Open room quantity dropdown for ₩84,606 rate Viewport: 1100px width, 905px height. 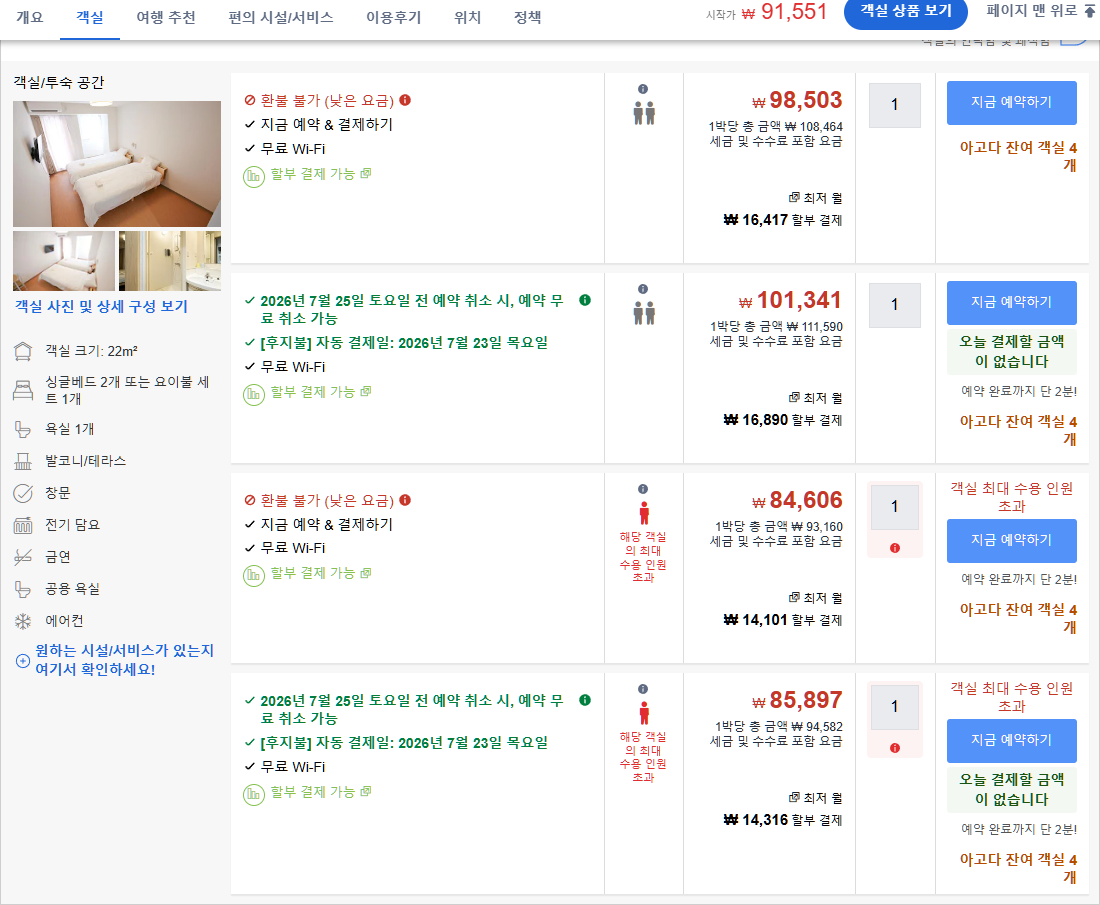pyautogui.click(x=894, y=507)
